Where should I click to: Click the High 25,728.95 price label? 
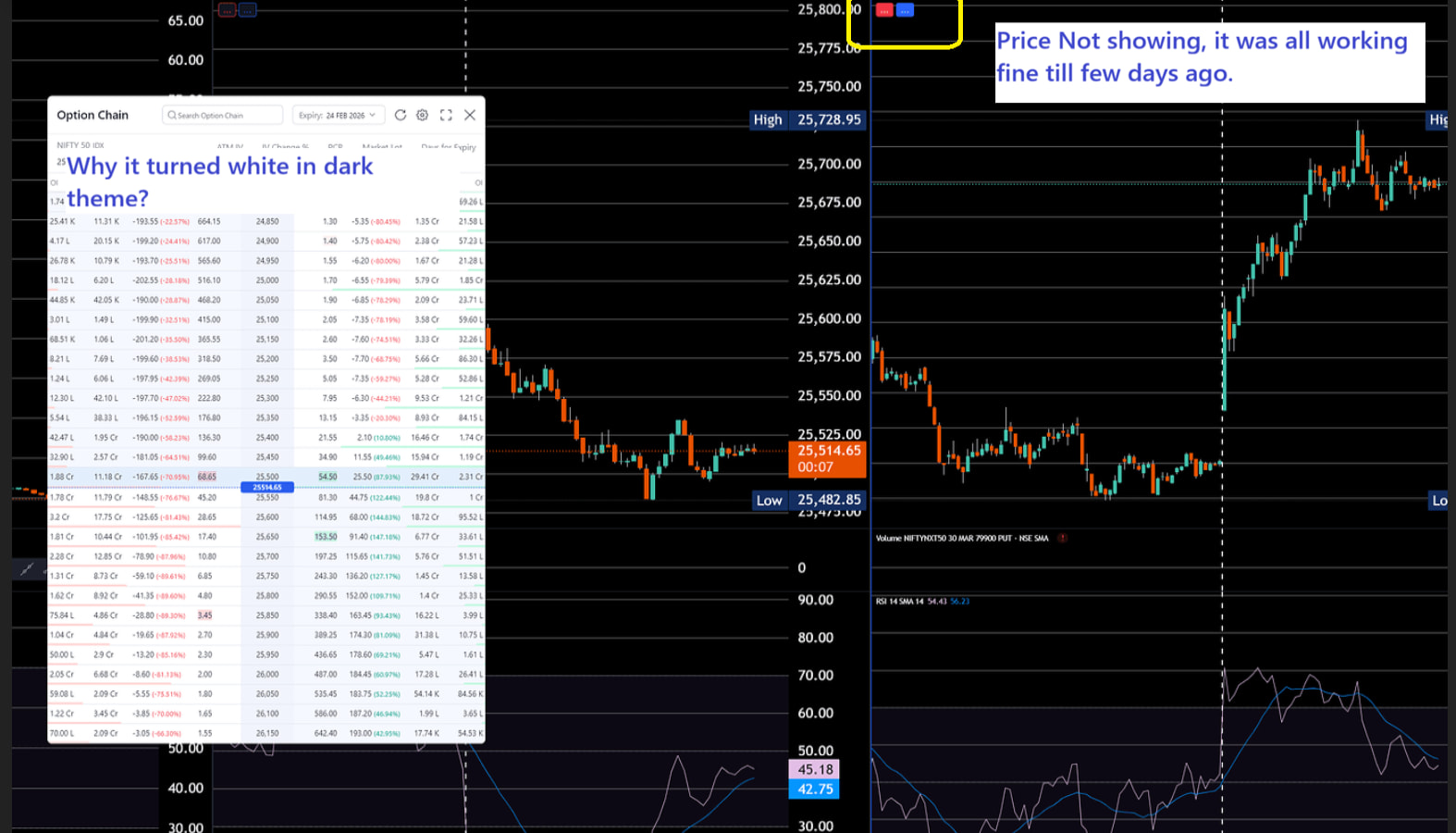(808, 119)
